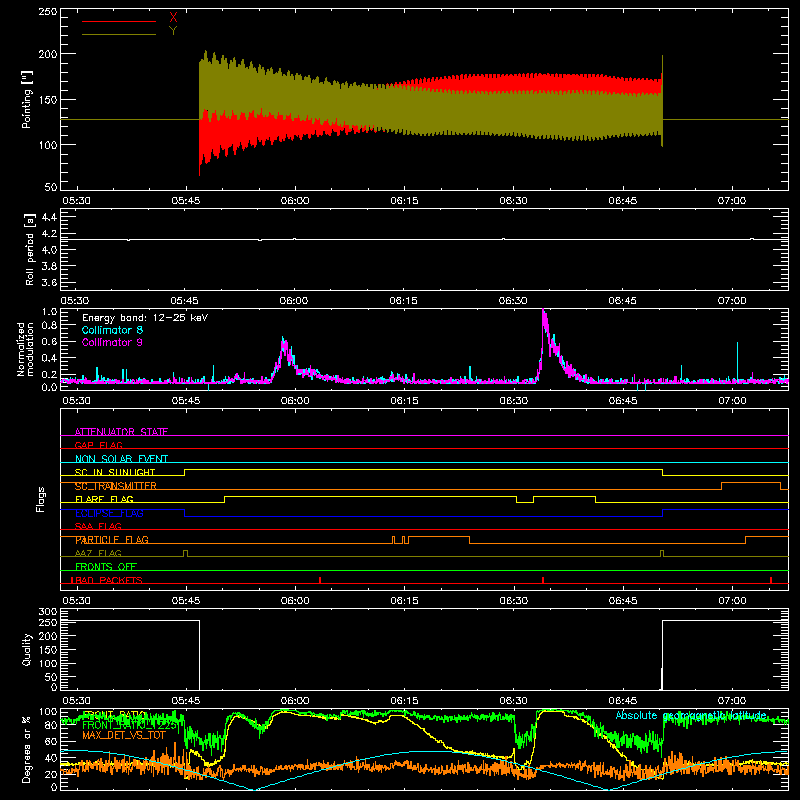Image resolution: width=800 pixels, height=800 pixels.
Task: Click the Quality rise edge near 06:50
Action: point(662,655)
